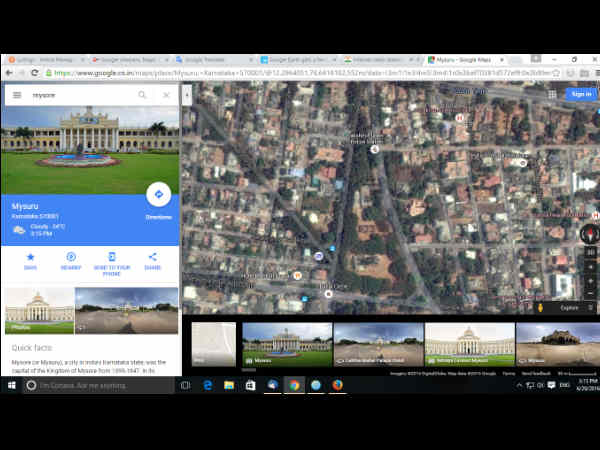Open the Chrome menu button
This screenshot has width=600, height=450.
tap(597, 73)
